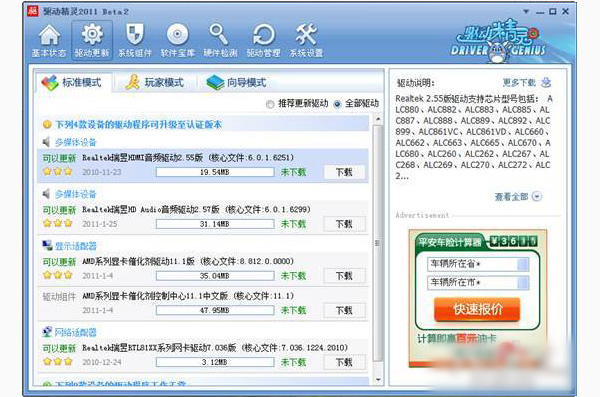Screen dimensions: 600x397
Task: Switch to the 玩家模式 tab
Action: [x=155, y=83]
